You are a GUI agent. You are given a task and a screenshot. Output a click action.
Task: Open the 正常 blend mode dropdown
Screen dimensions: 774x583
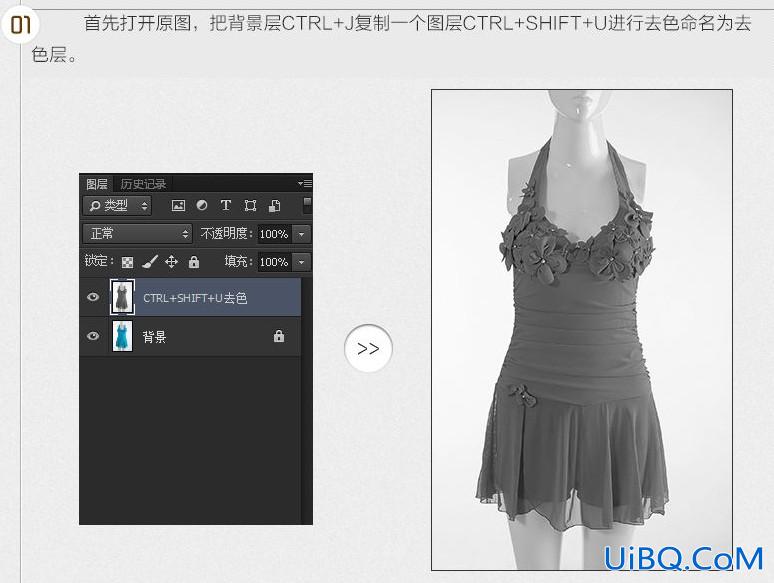[x=137, y=233]
